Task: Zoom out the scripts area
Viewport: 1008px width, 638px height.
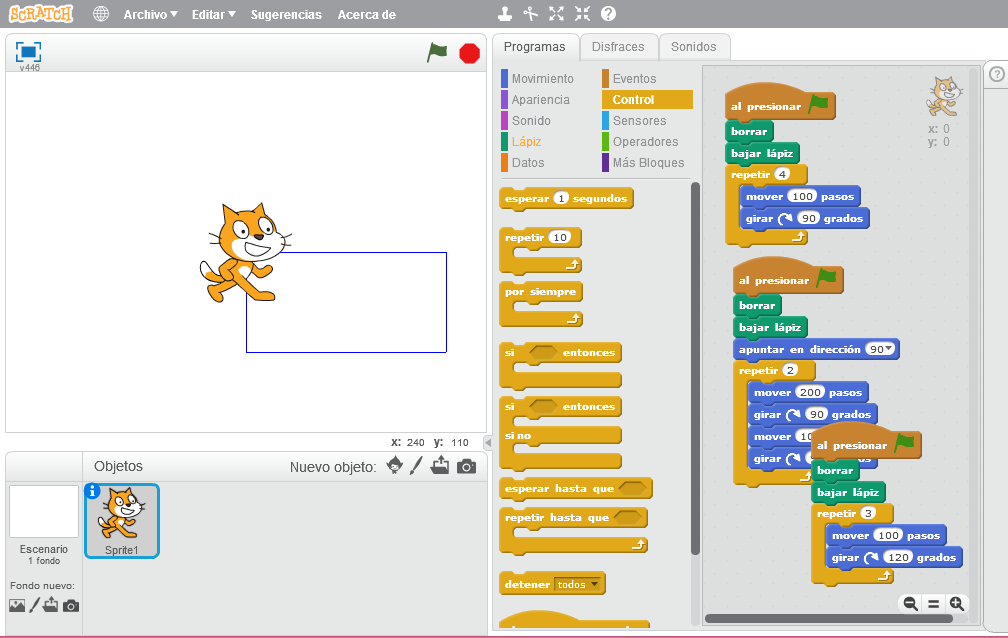Action: (910, 603)
